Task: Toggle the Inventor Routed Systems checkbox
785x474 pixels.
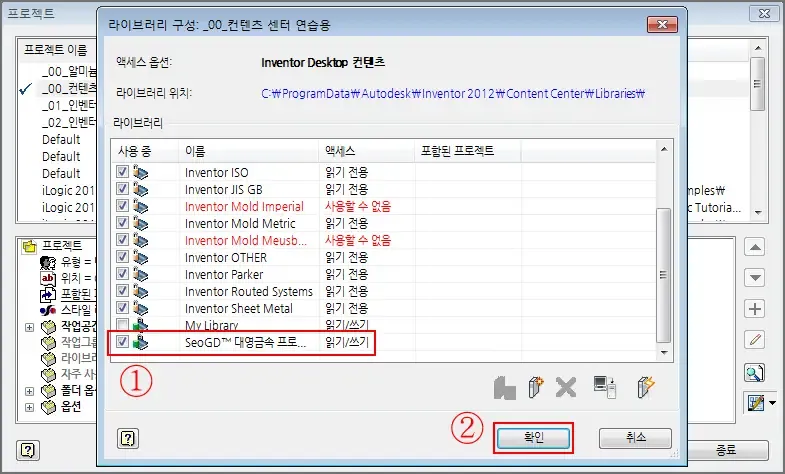Action: (x=122, y=291)
